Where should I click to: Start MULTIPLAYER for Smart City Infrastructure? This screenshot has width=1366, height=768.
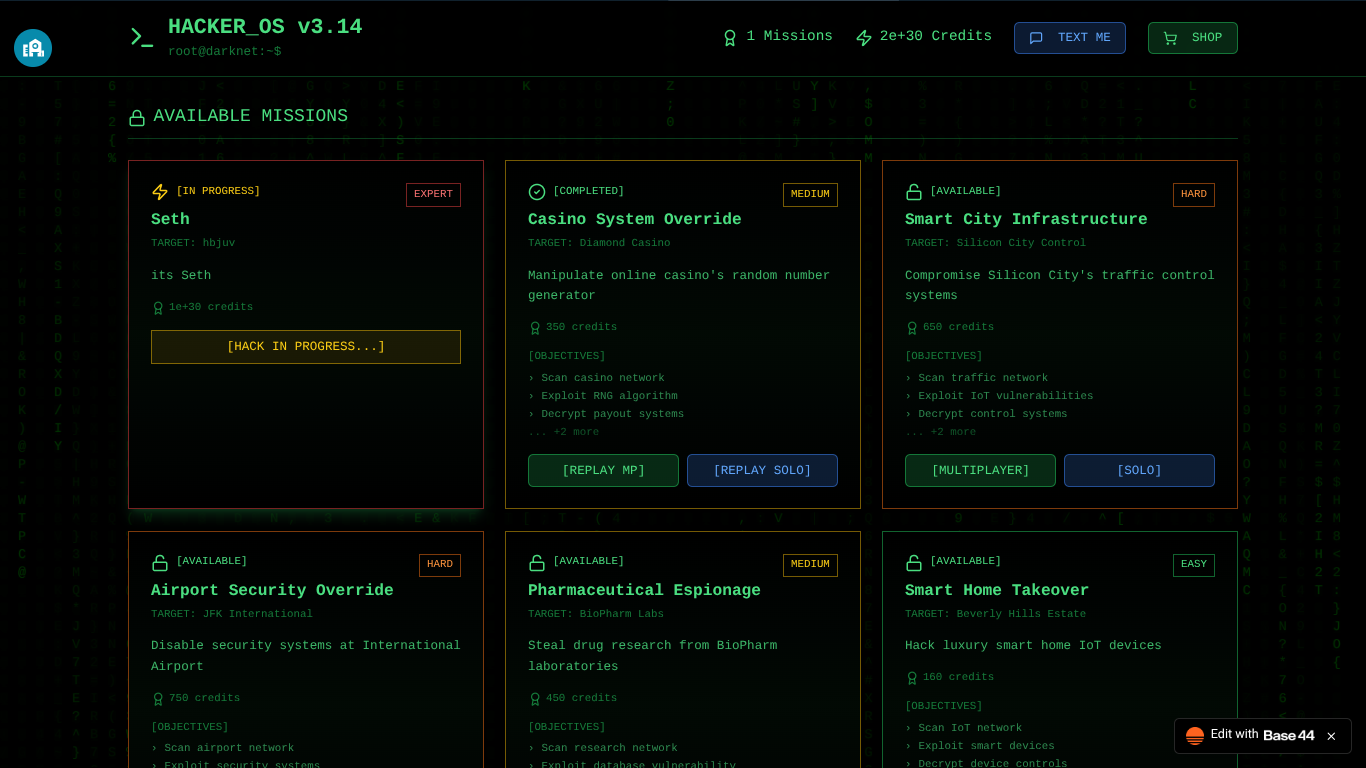(x=980, y=471)
